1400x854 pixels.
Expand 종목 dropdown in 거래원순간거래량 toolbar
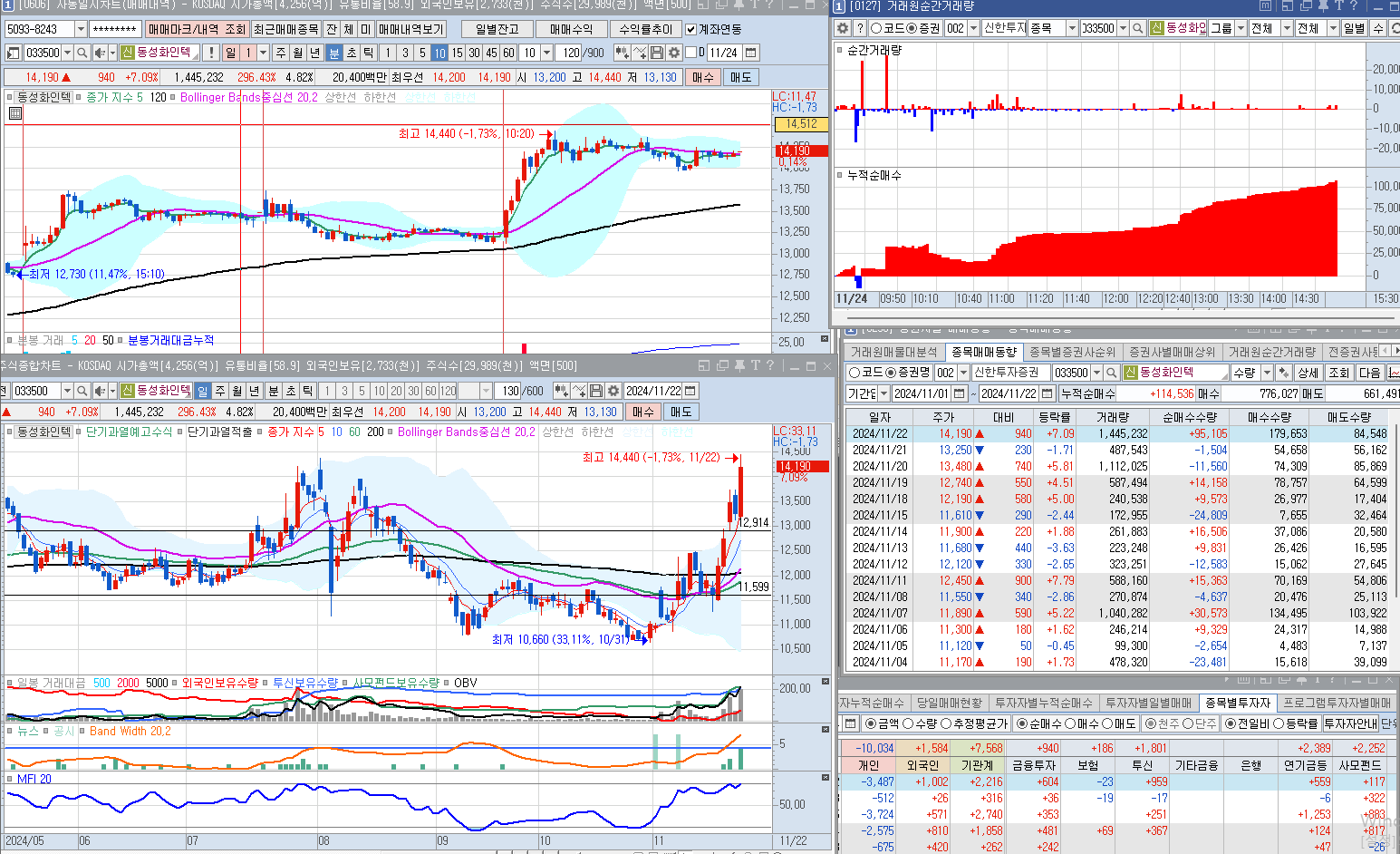pos(1072,28)
